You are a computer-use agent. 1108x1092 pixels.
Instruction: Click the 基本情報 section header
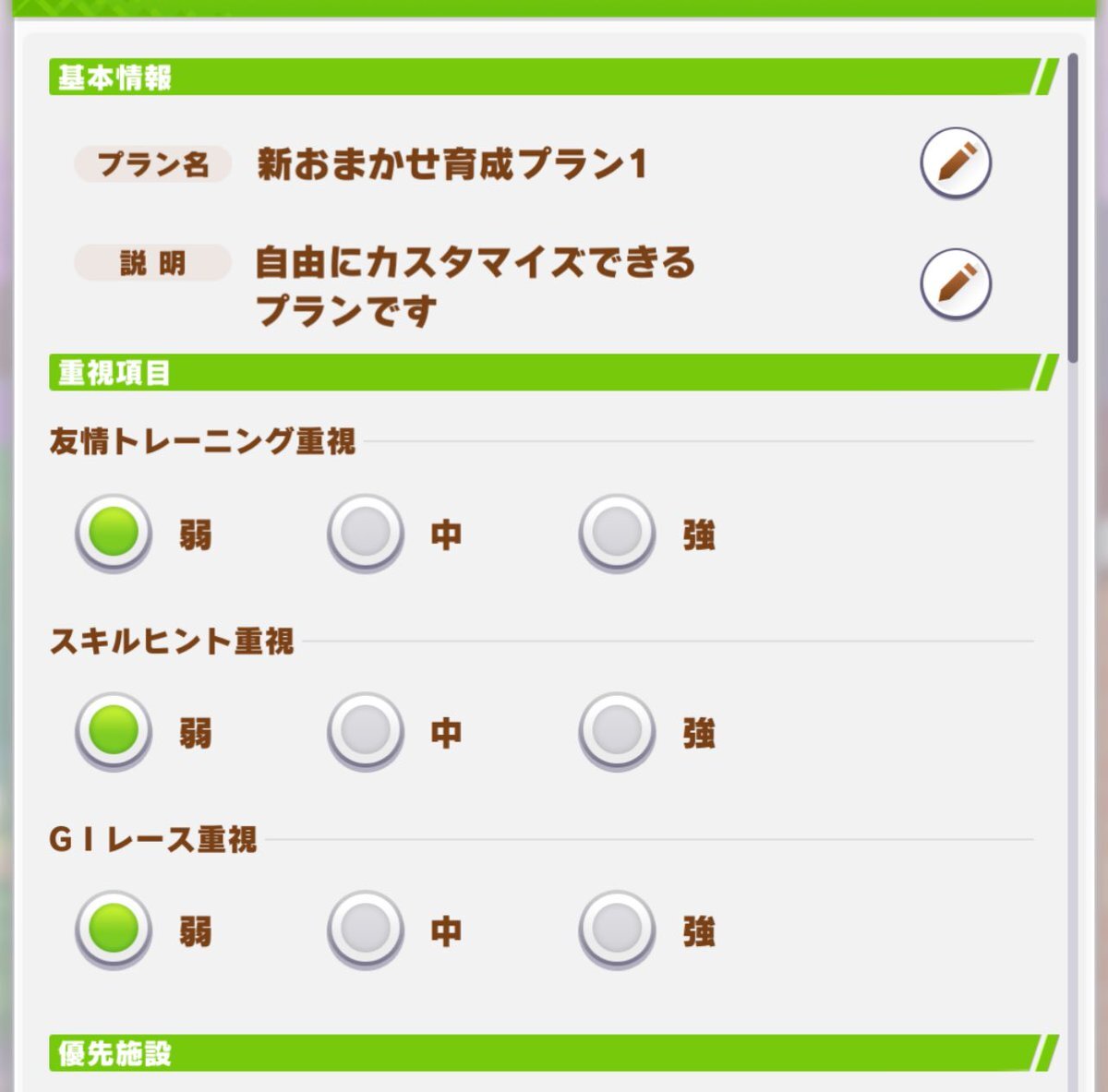click(553, 77)
